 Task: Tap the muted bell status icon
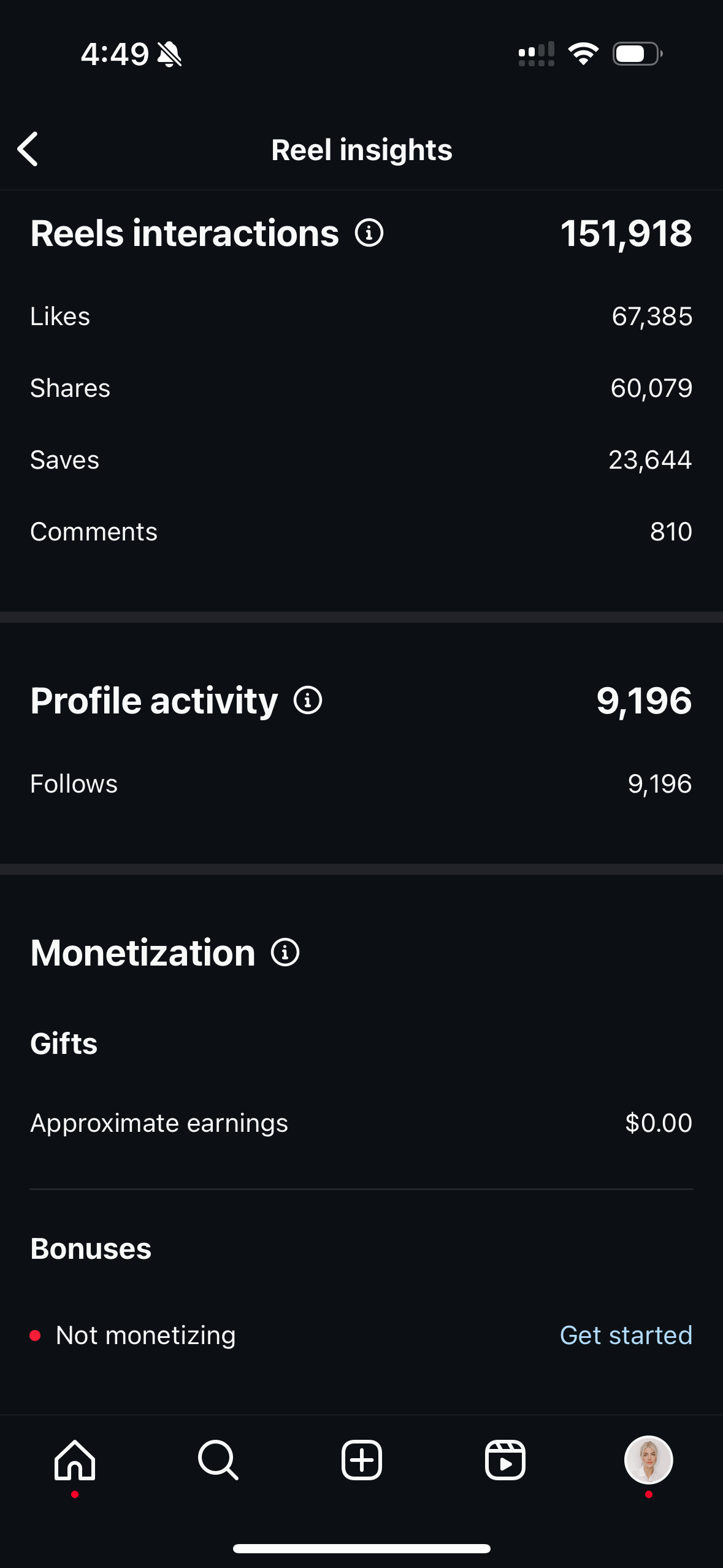(x=169, y=54)
